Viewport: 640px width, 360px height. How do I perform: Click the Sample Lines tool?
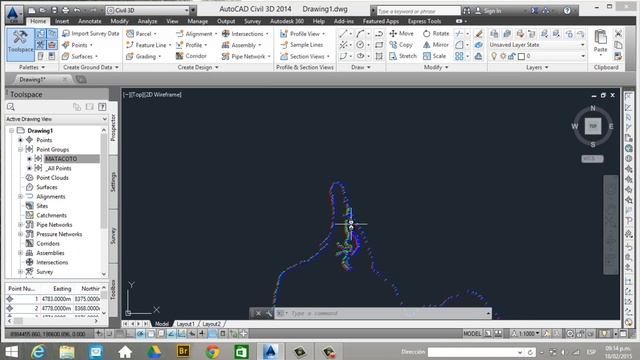pyautogui.click(x=302, y=45)
